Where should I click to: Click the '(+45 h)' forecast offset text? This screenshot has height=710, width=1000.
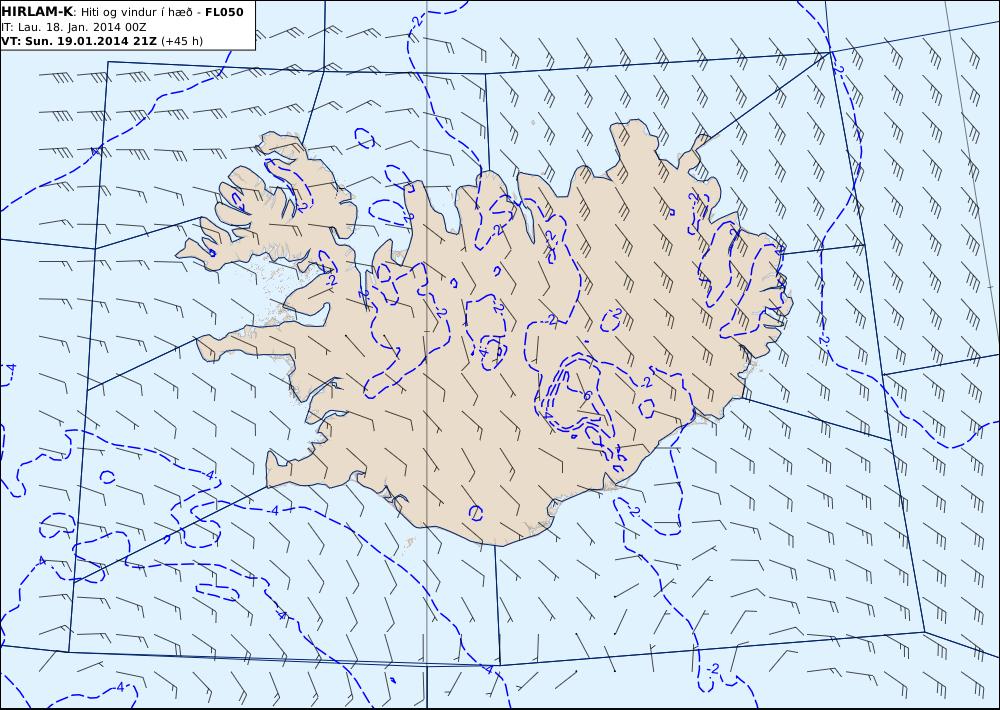pos(182,41)
